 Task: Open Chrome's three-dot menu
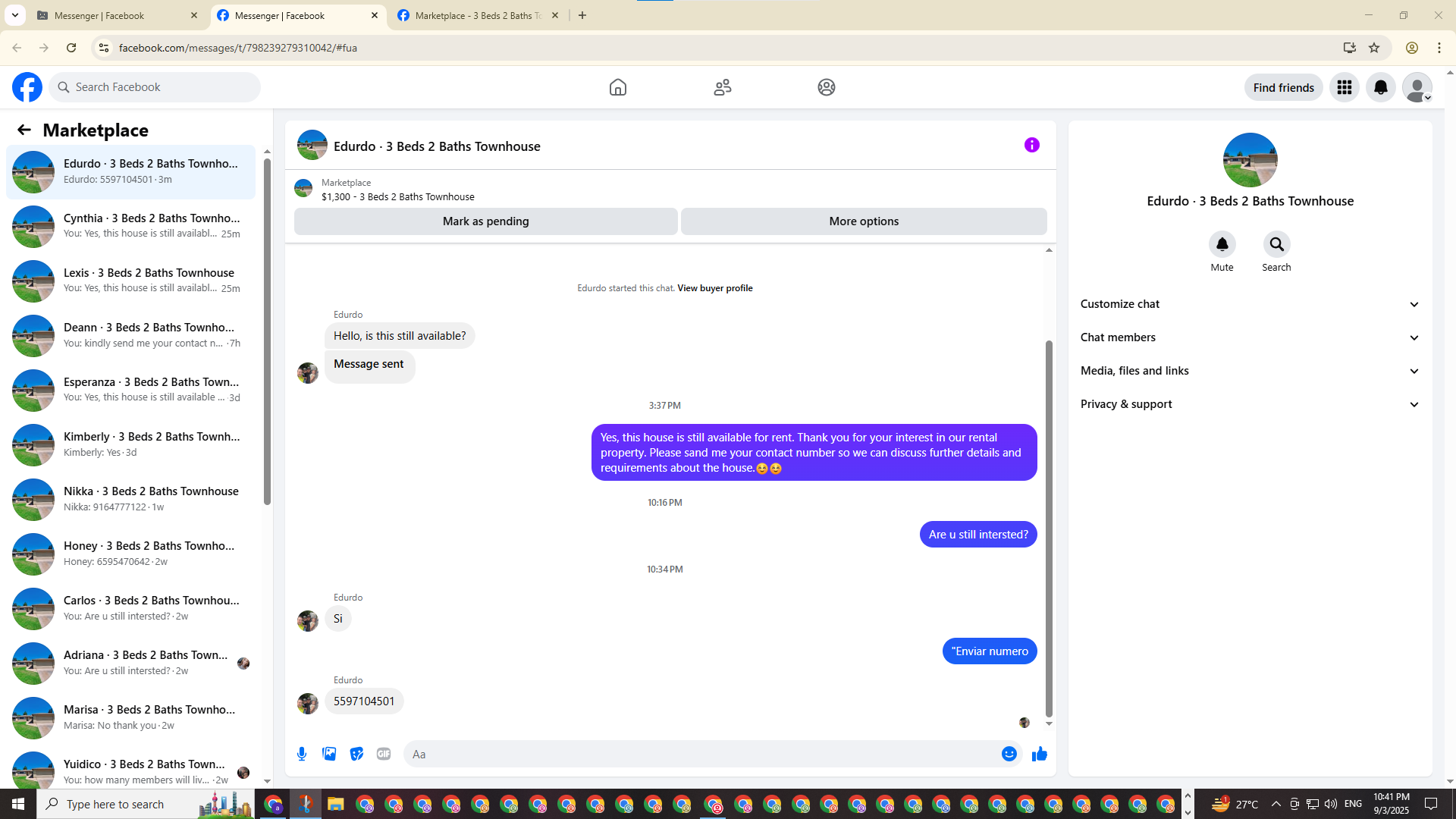coord(1439,48)
